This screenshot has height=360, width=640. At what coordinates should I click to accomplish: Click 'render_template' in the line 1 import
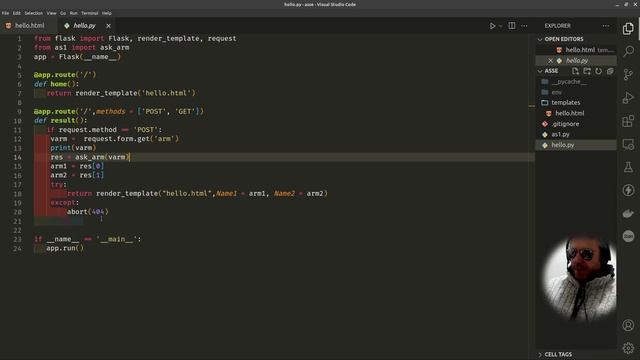(x=168, y=38)
